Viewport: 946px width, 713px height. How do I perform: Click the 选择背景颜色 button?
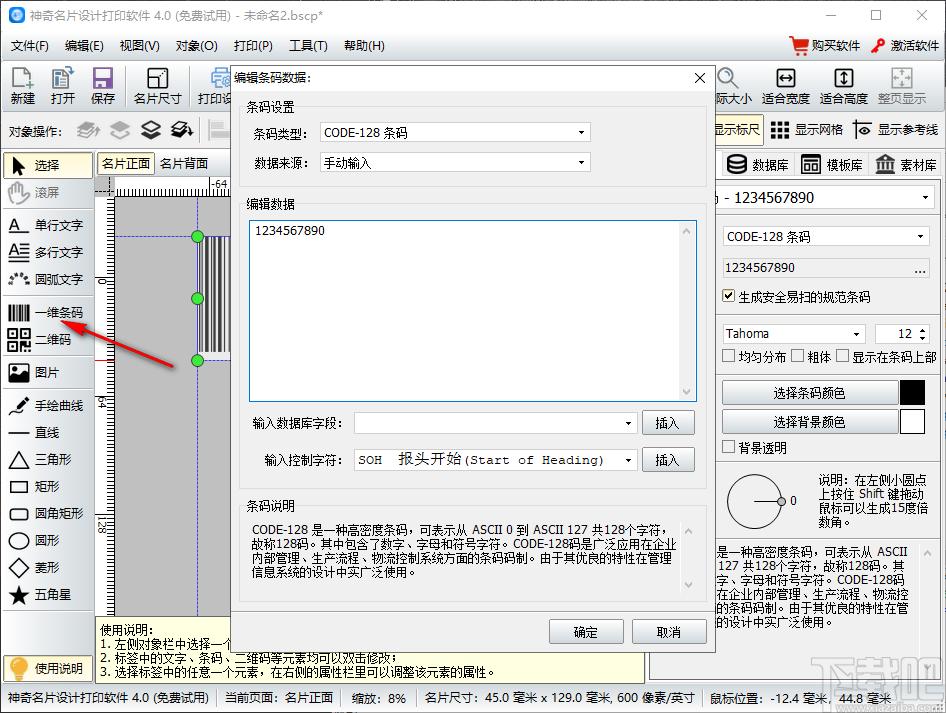(810, 422)
